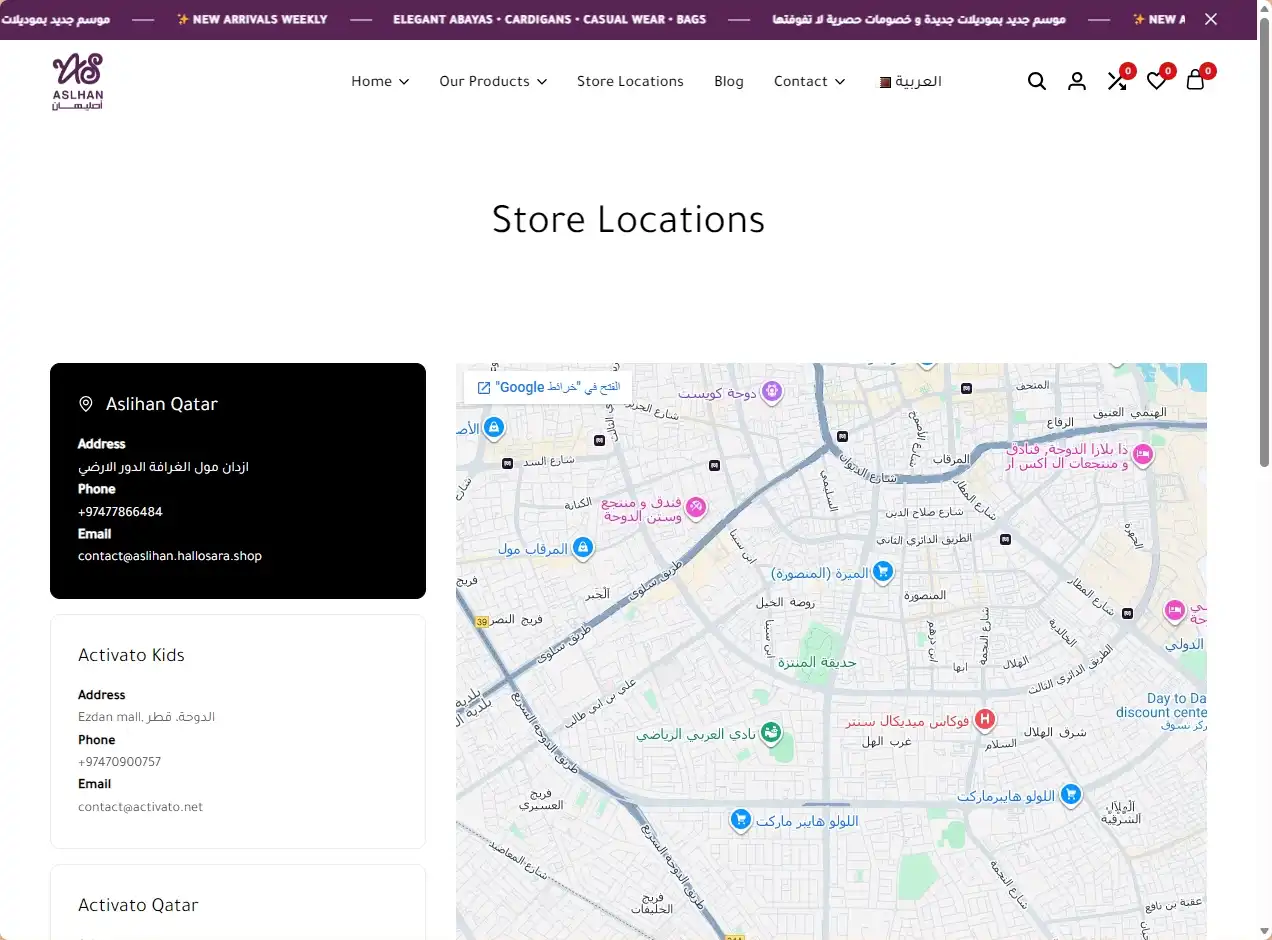Open the wishlist heart icon

coord(1156,81)
